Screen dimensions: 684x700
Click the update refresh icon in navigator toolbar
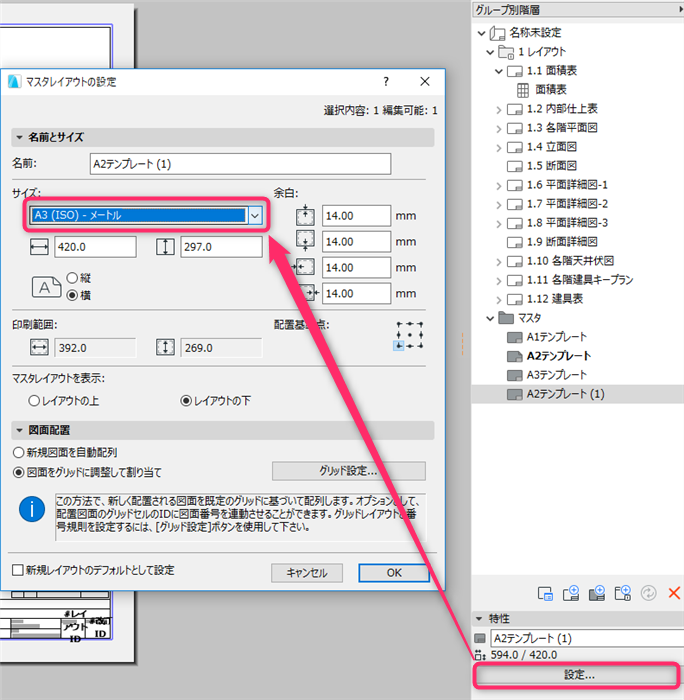click(x=648, y=593)
